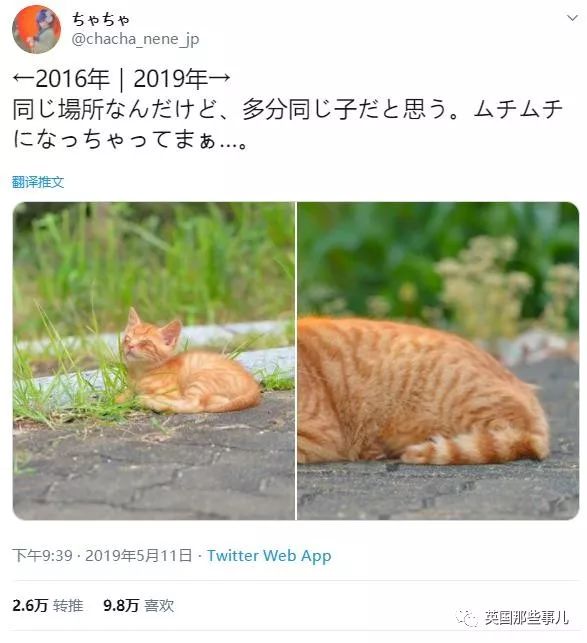The height and width of the screenshot is (643, 587).
Task: Open the 2016 kitten photo
Action: 154,361
